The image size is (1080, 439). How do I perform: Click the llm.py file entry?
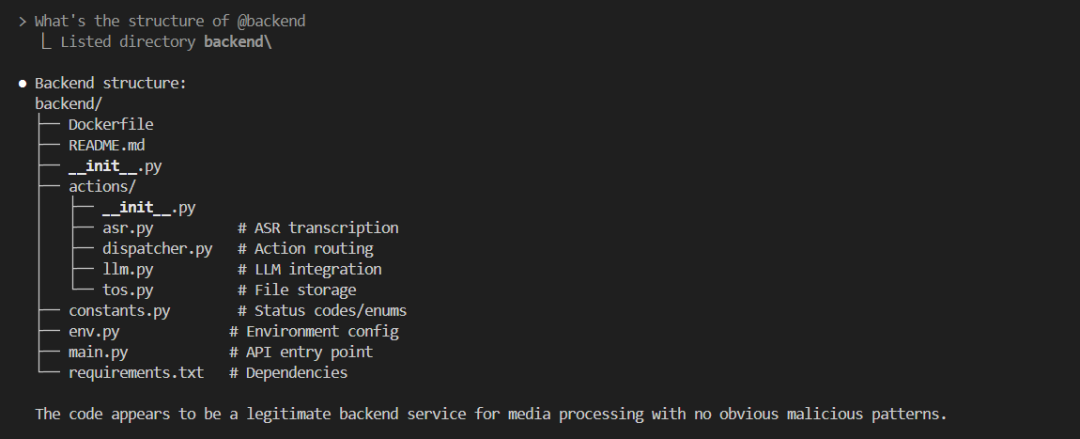pos(127,269)
